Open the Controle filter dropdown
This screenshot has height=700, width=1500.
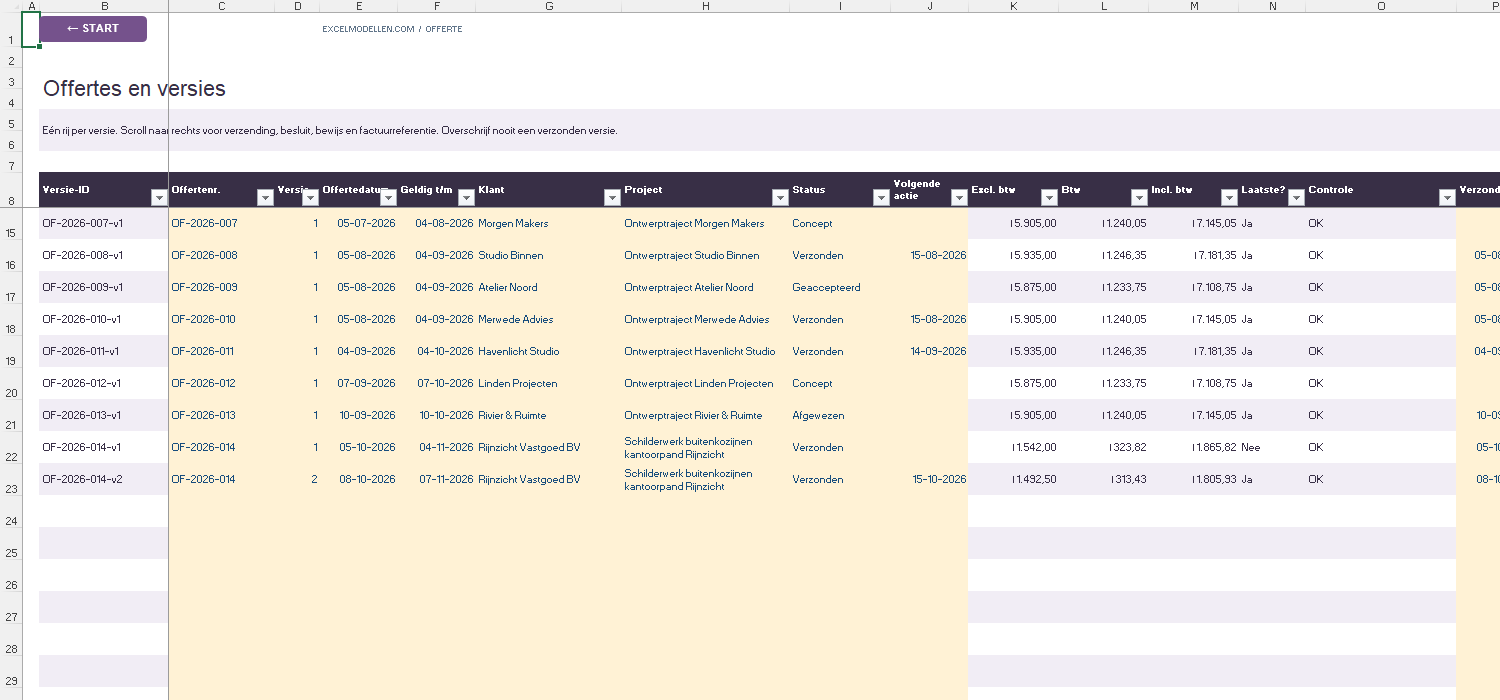tap(1447, 198)
